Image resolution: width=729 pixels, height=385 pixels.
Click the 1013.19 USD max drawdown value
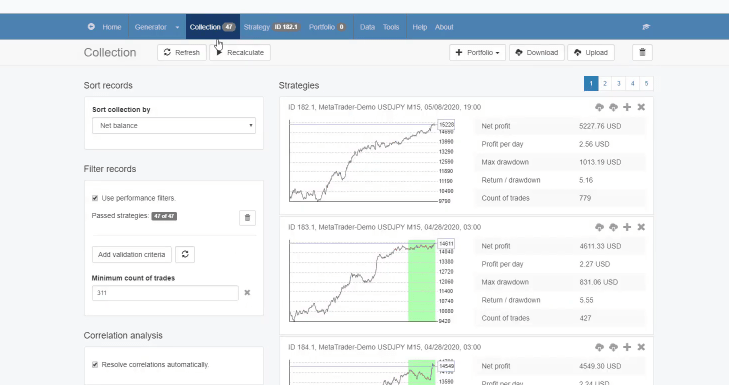(x=600, y=162)
